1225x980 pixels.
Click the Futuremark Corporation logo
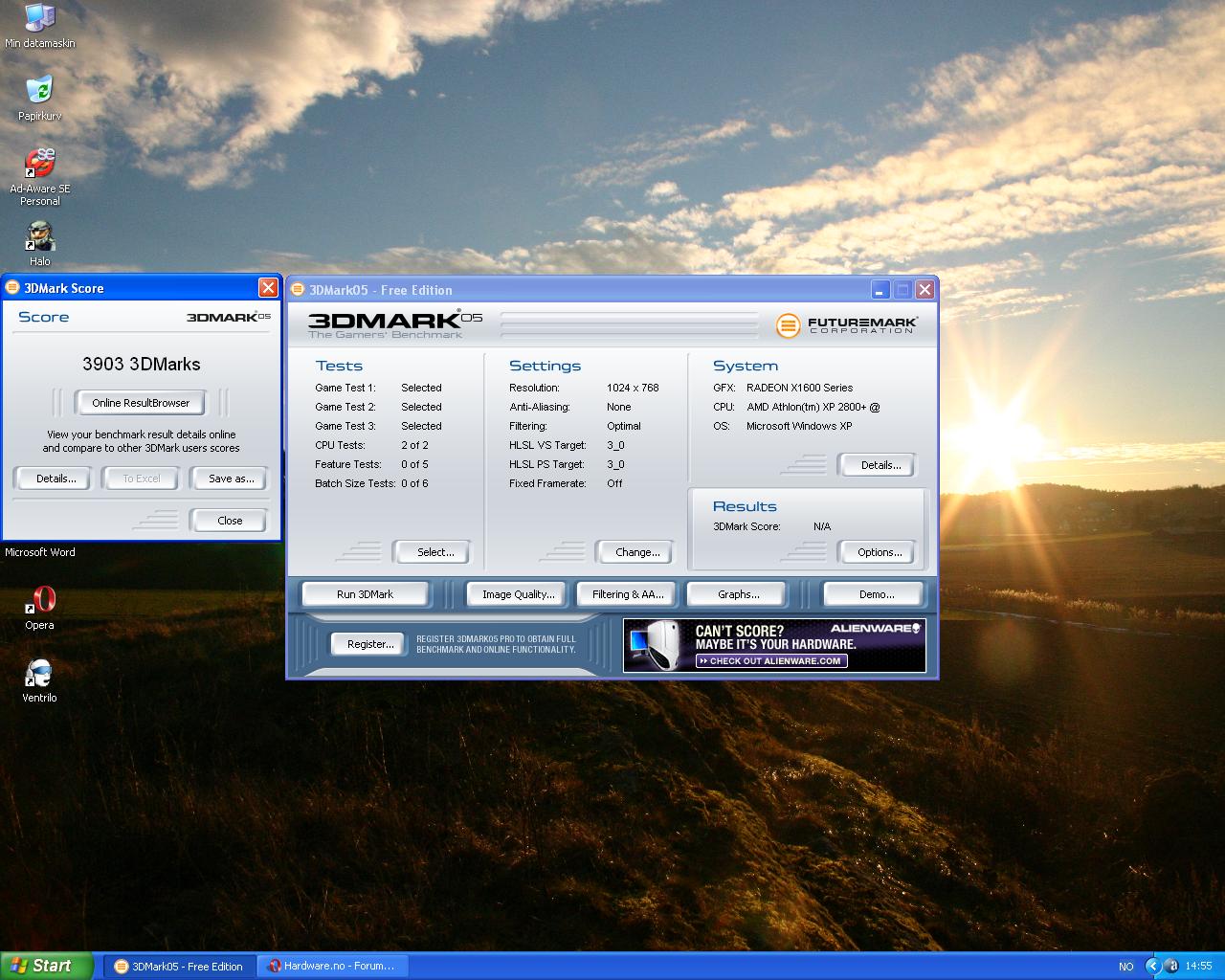846,325
